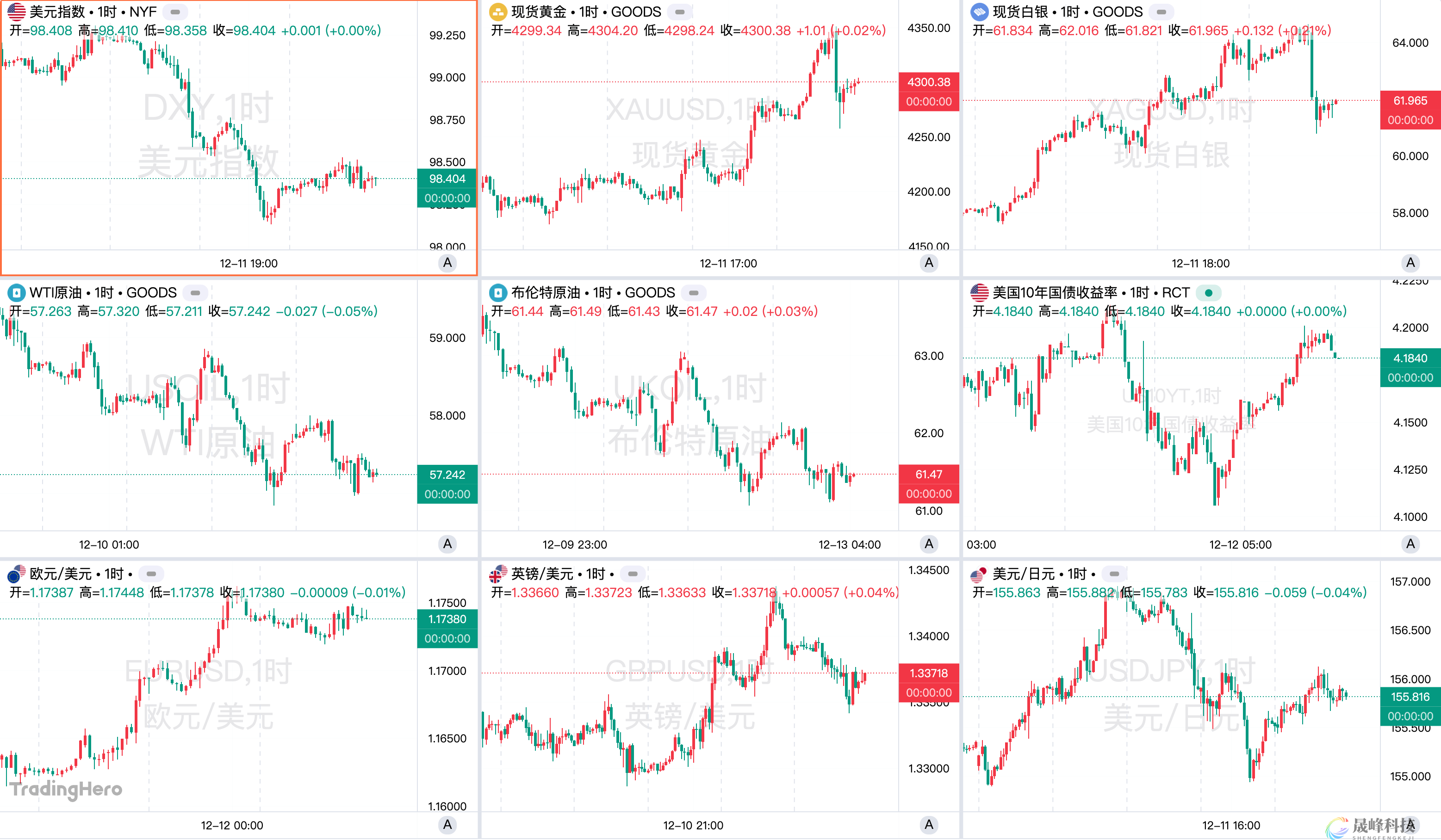Click the silver icon beside 现货白银
1441x840 pixels.
980,12
